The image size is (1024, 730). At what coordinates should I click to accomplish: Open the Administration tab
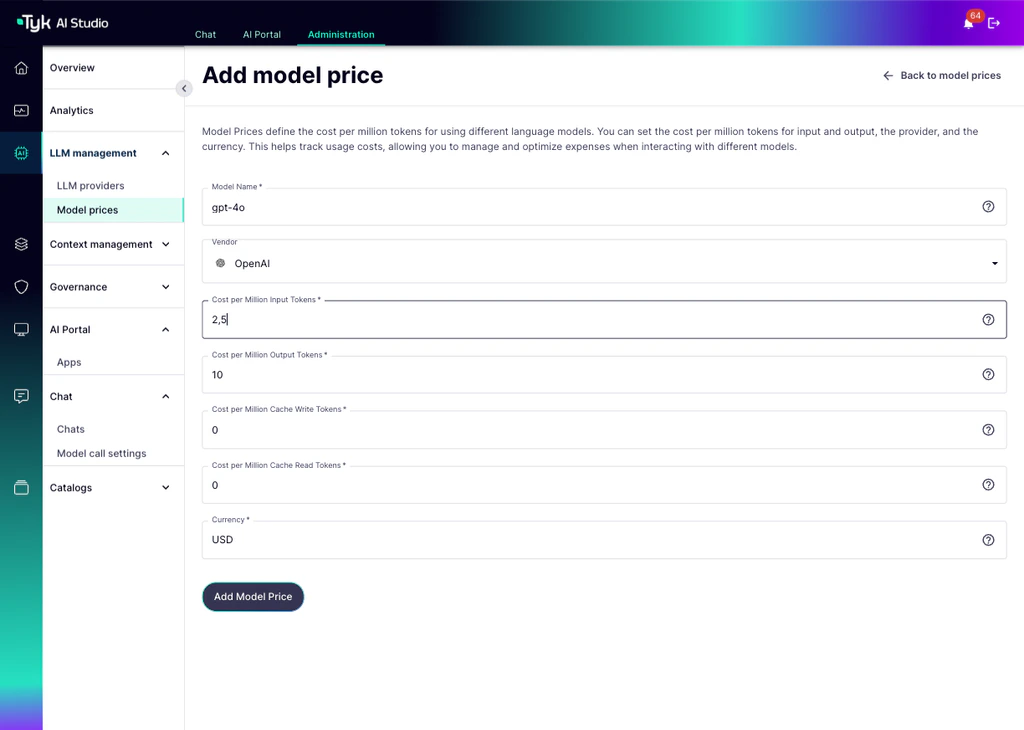(x=340, y=34)
